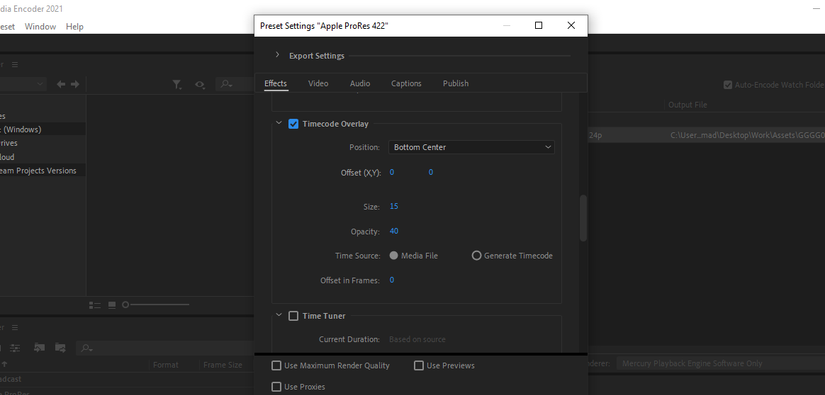Switch to the Video tab
Image resolution: width=825 pixels, height=395 pixels.
[318, 84]
